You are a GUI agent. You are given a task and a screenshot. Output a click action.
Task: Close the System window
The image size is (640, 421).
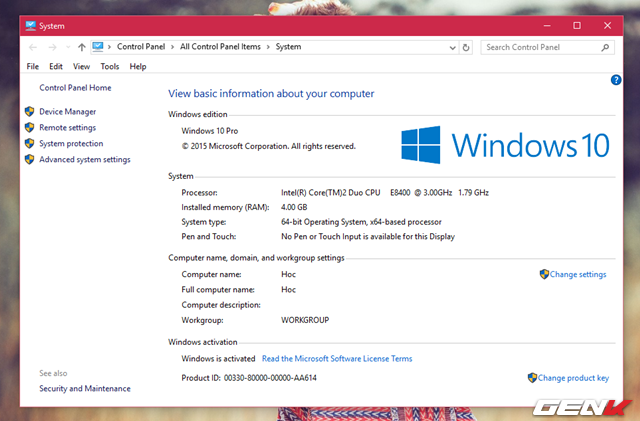[x=607, y=26]
